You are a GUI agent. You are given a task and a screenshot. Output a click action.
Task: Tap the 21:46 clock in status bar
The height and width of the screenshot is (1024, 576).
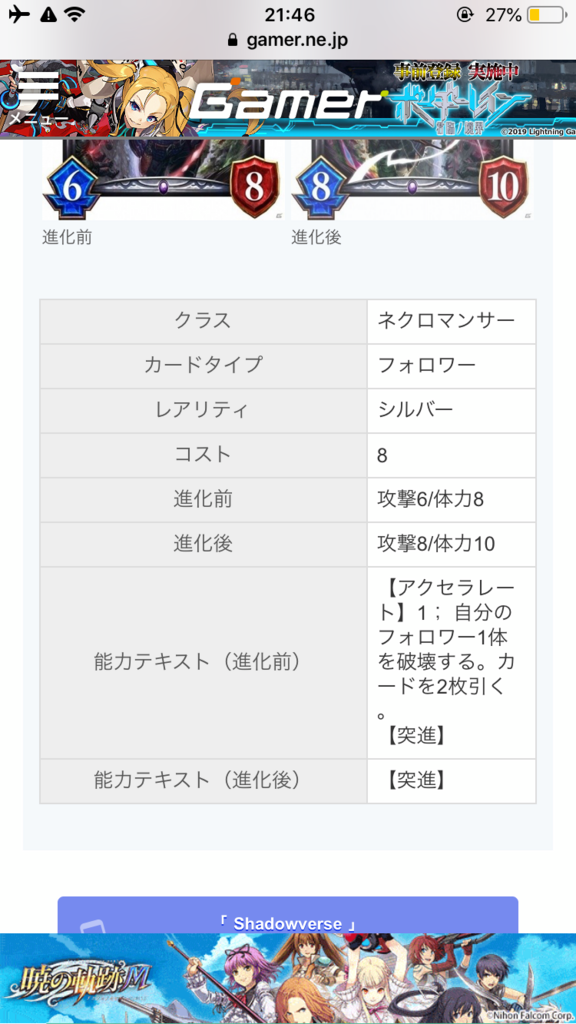(x=290, y=14)
